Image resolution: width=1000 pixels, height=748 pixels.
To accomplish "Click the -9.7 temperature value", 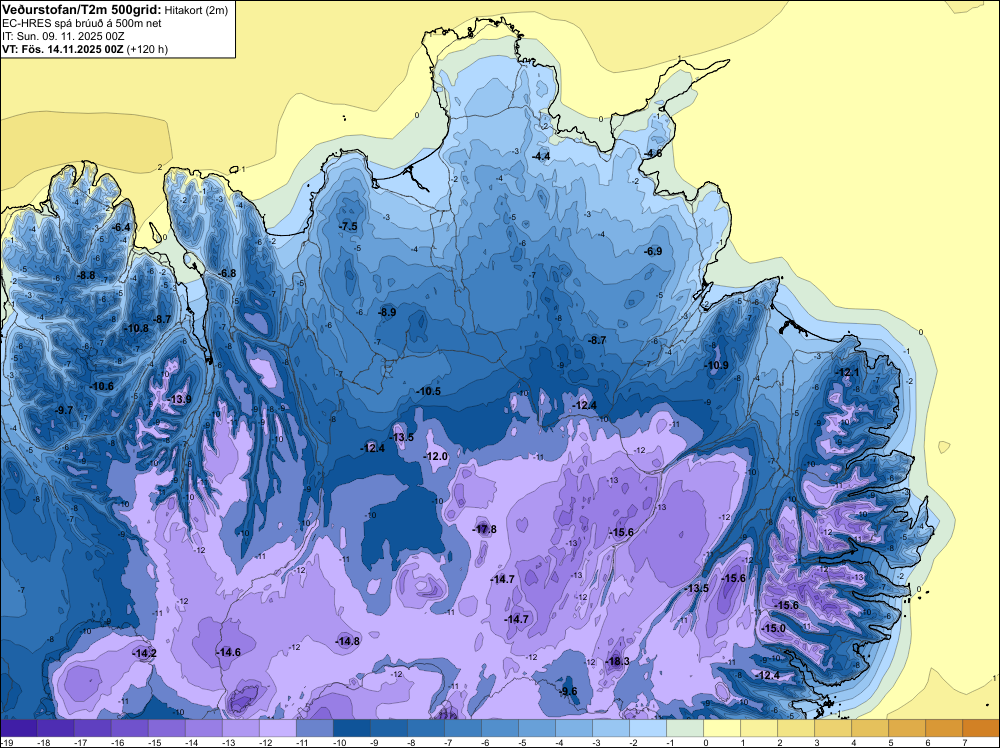I will pyautogui.click(x=64, y=410).
